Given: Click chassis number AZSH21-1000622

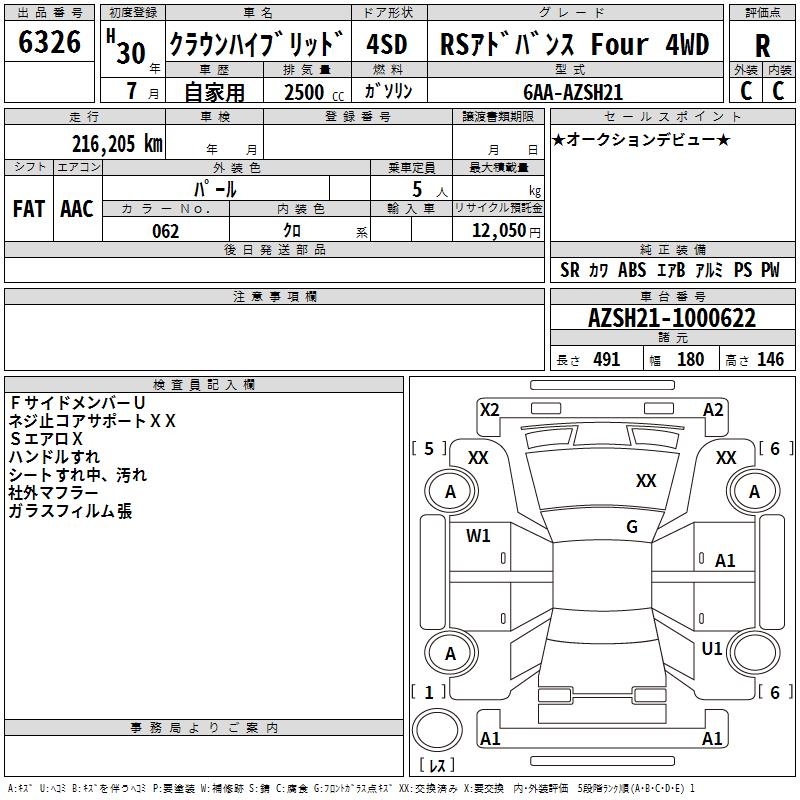Looking at the screenshot, I should click(x=672, y=319).
